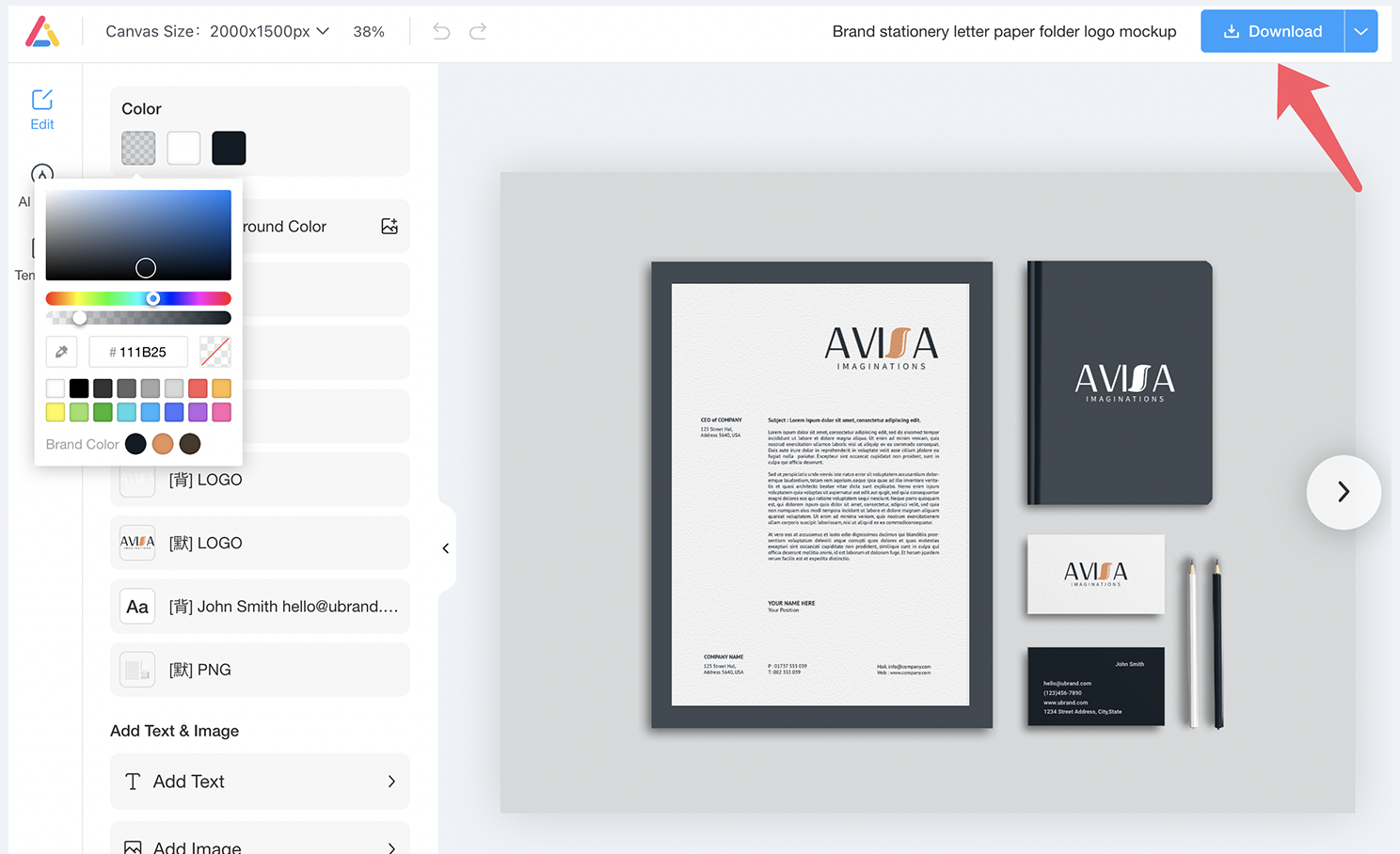Click the app logo in top-left
Image resolution: width=1400 pixels, height=854 pixels.
[42, 32]
